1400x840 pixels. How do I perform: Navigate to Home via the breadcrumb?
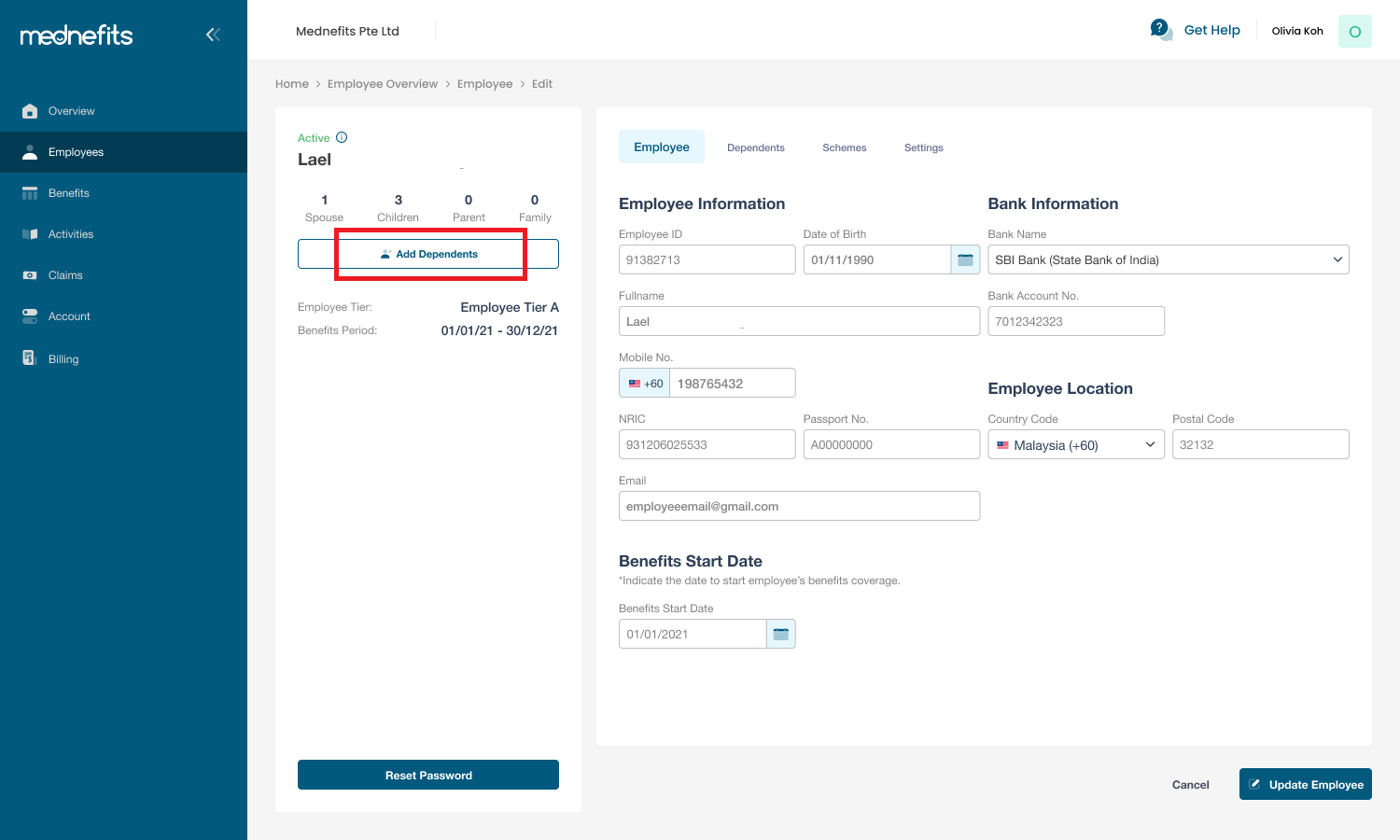[x=292, y=83]
